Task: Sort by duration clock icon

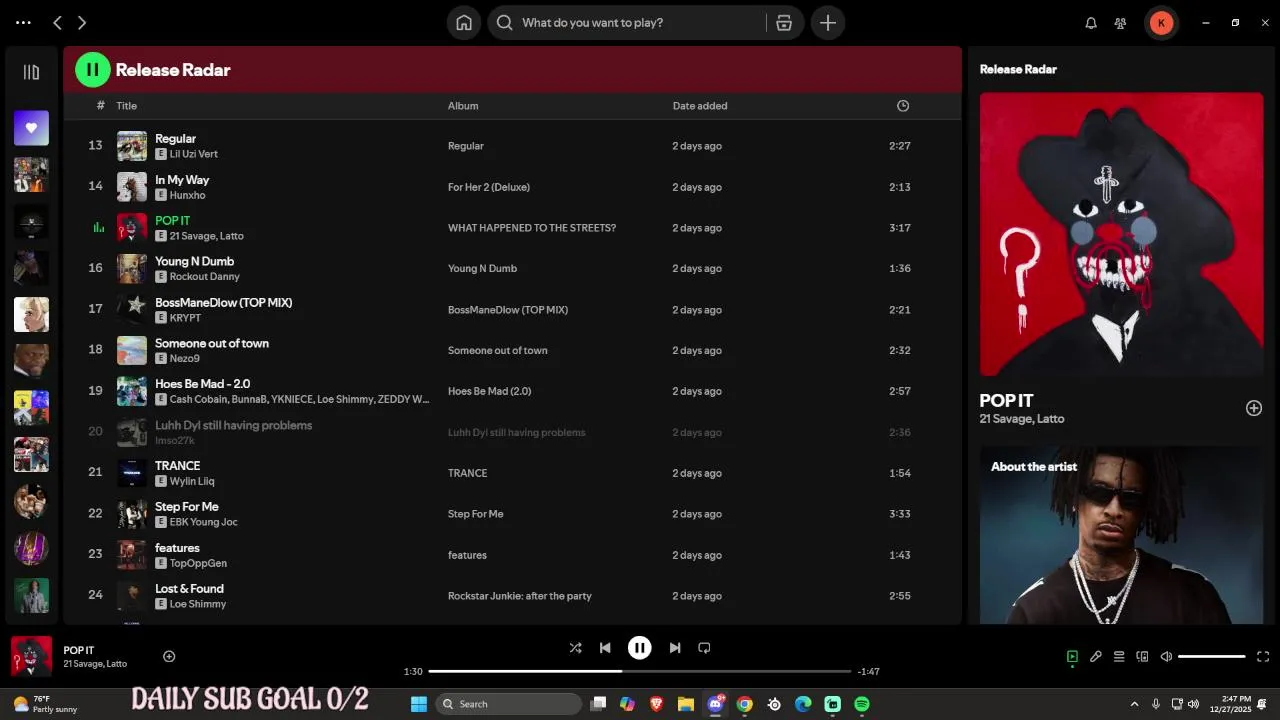Action: click(903, 106)
